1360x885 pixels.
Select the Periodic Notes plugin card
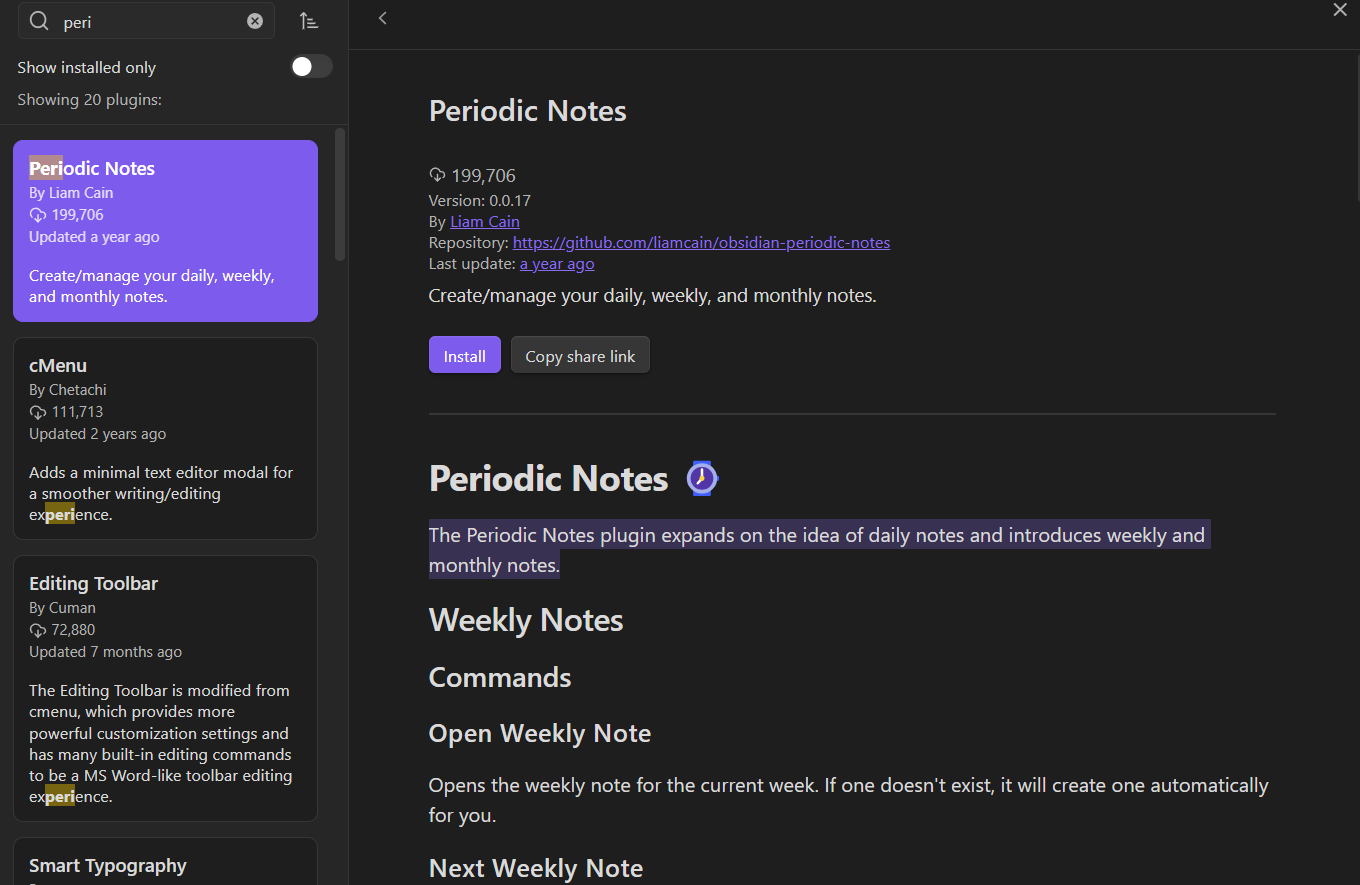click(x=165, y=230)
